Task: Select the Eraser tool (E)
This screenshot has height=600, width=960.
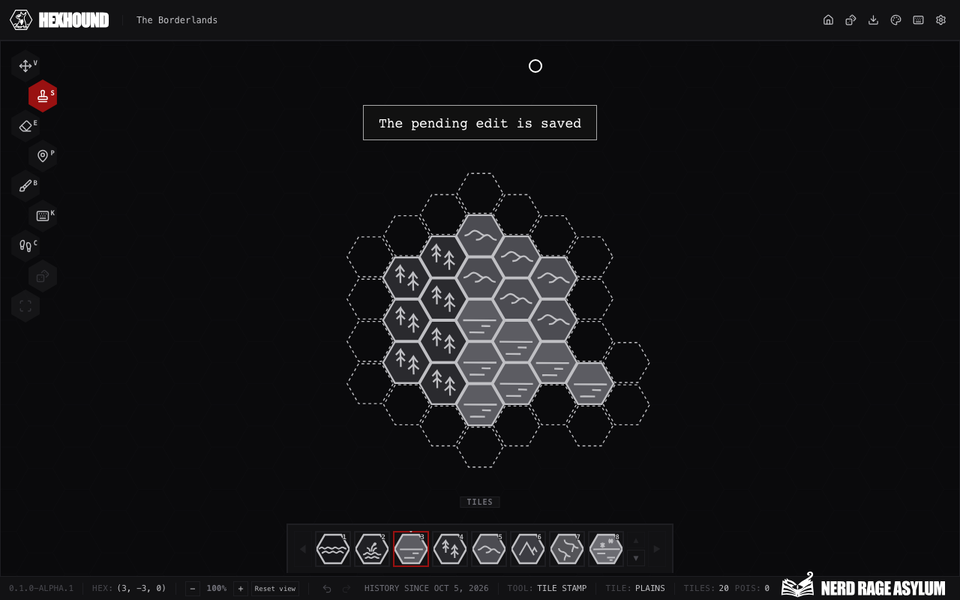Action: (x=26, y=126)
